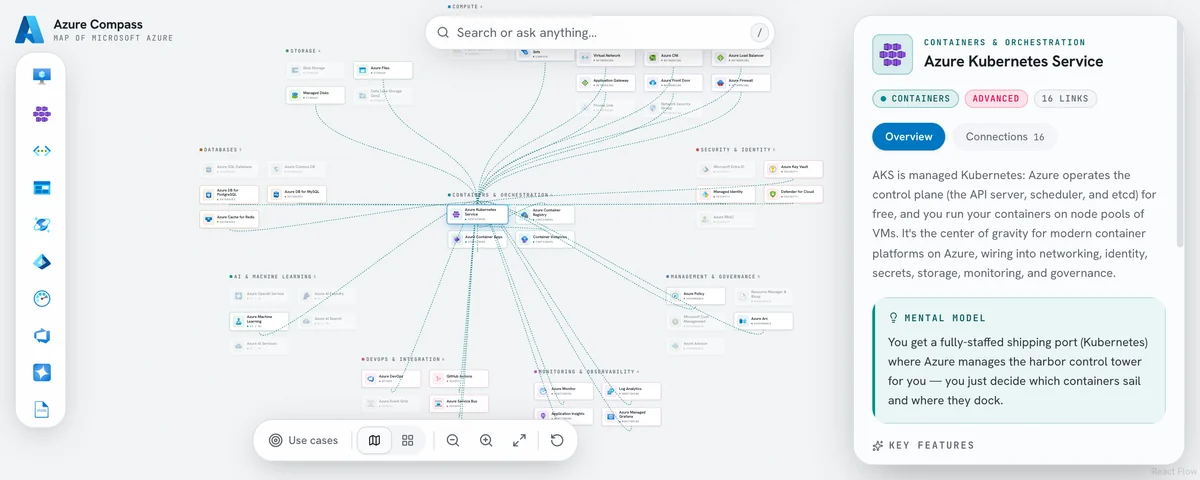Select the Virtual Network node
Image resolution: width=1200 pixels, height=480 pixels.
(x=607, y=58)
